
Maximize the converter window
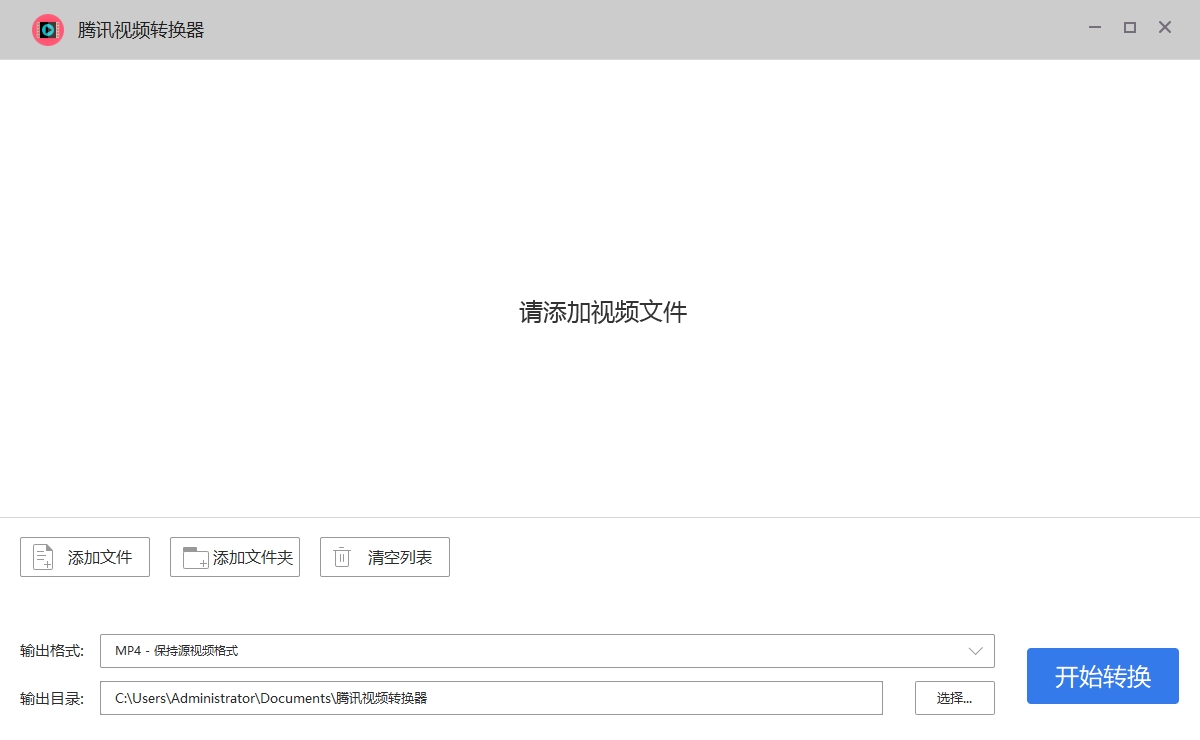1130,28
